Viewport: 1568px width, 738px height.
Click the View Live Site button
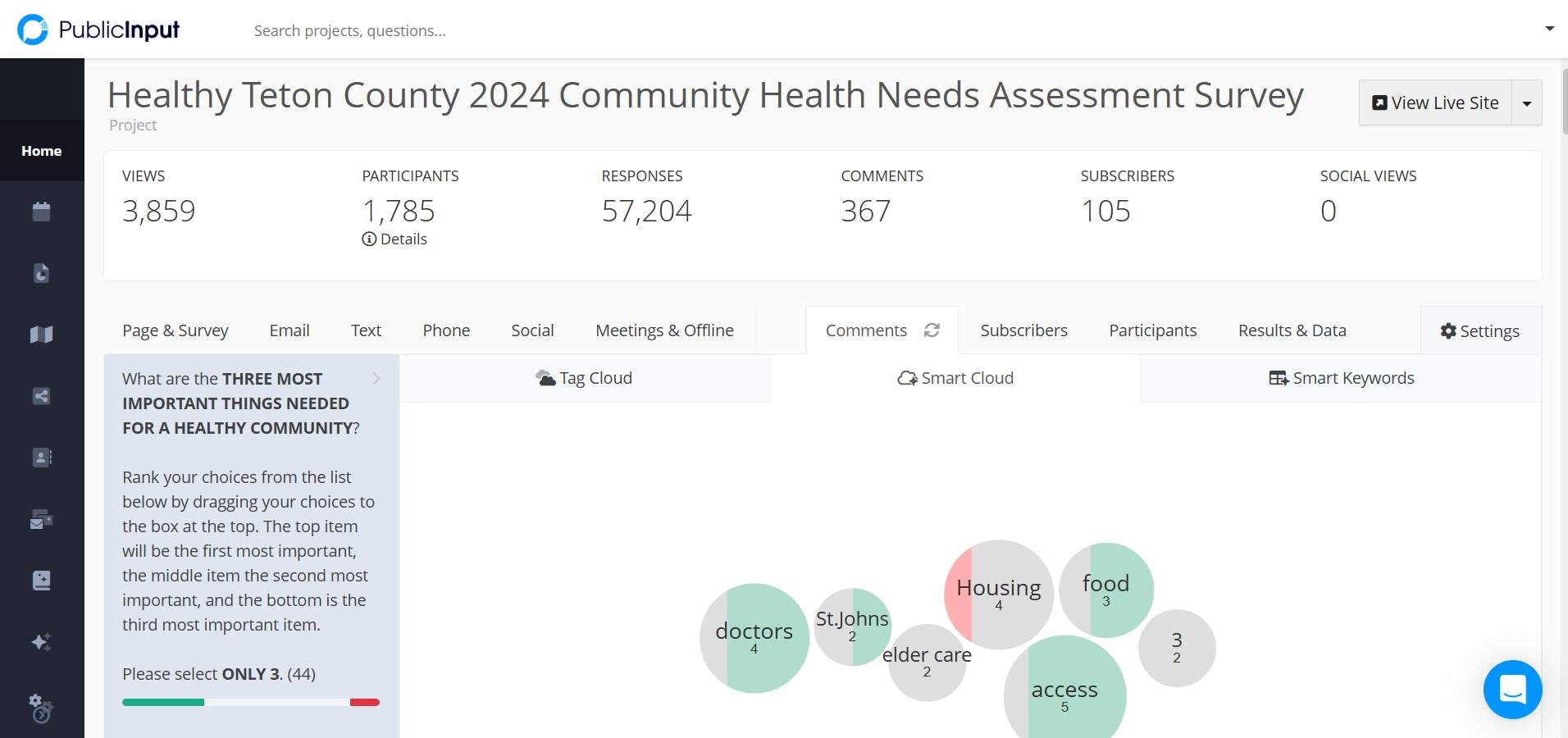point(1435,103)
